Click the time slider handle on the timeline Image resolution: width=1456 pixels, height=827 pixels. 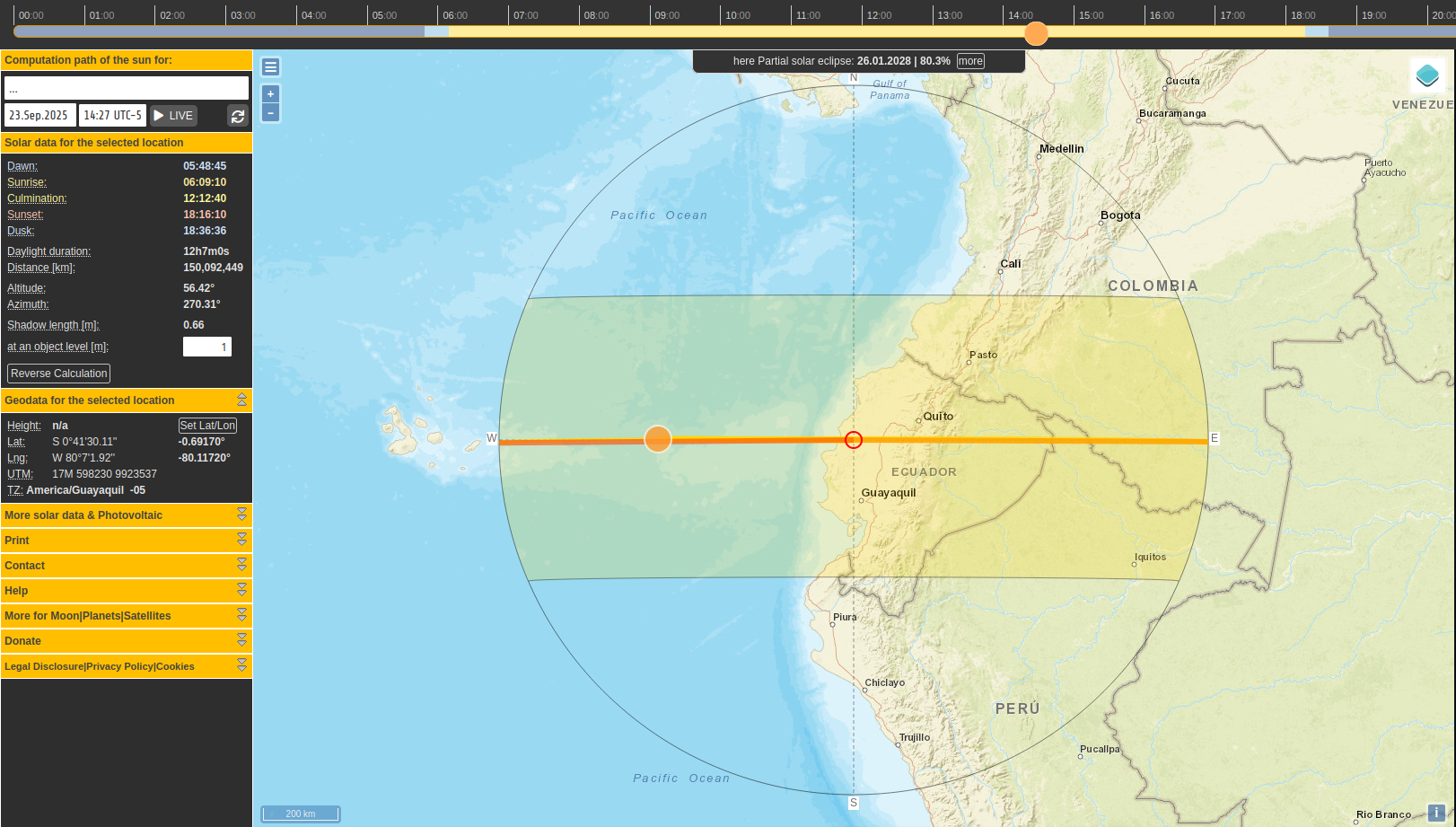[1036, 33]
